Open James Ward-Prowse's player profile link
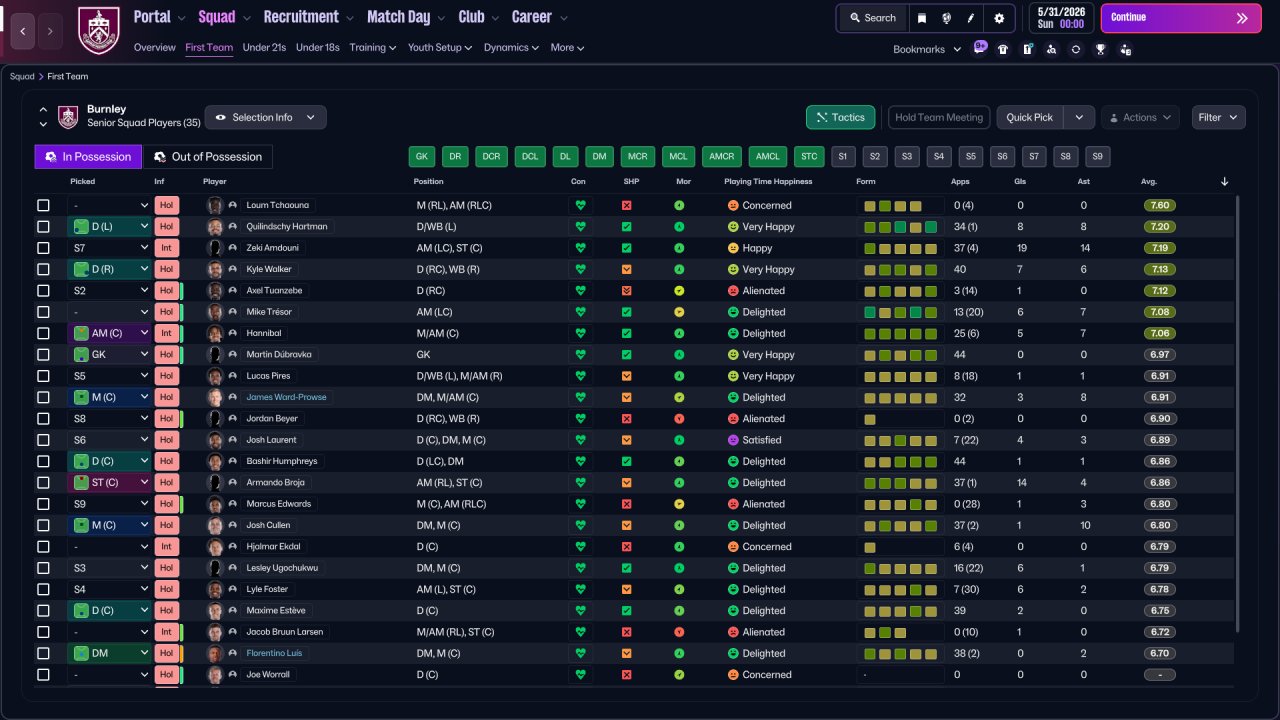 (x=286, y=397)
